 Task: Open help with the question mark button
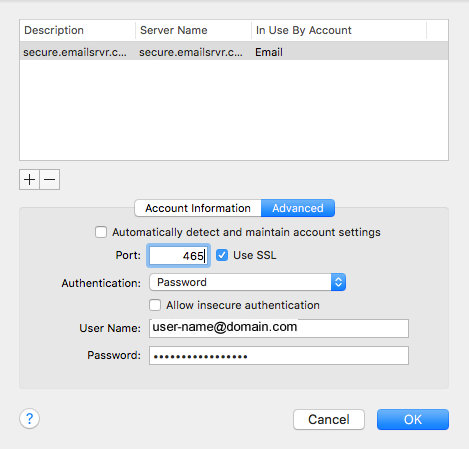(x=29, y=418)
